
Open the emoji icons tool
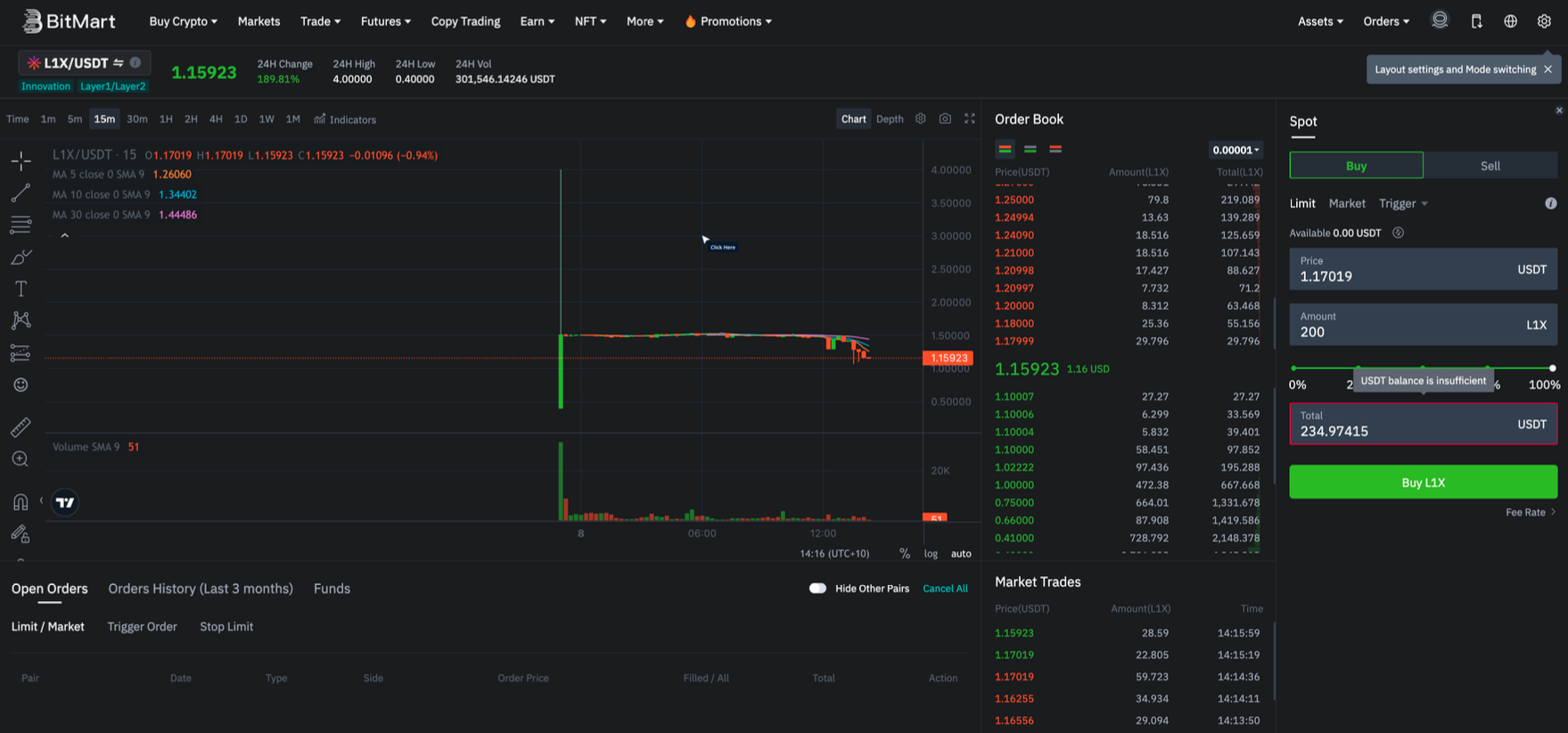coord(21,385)
